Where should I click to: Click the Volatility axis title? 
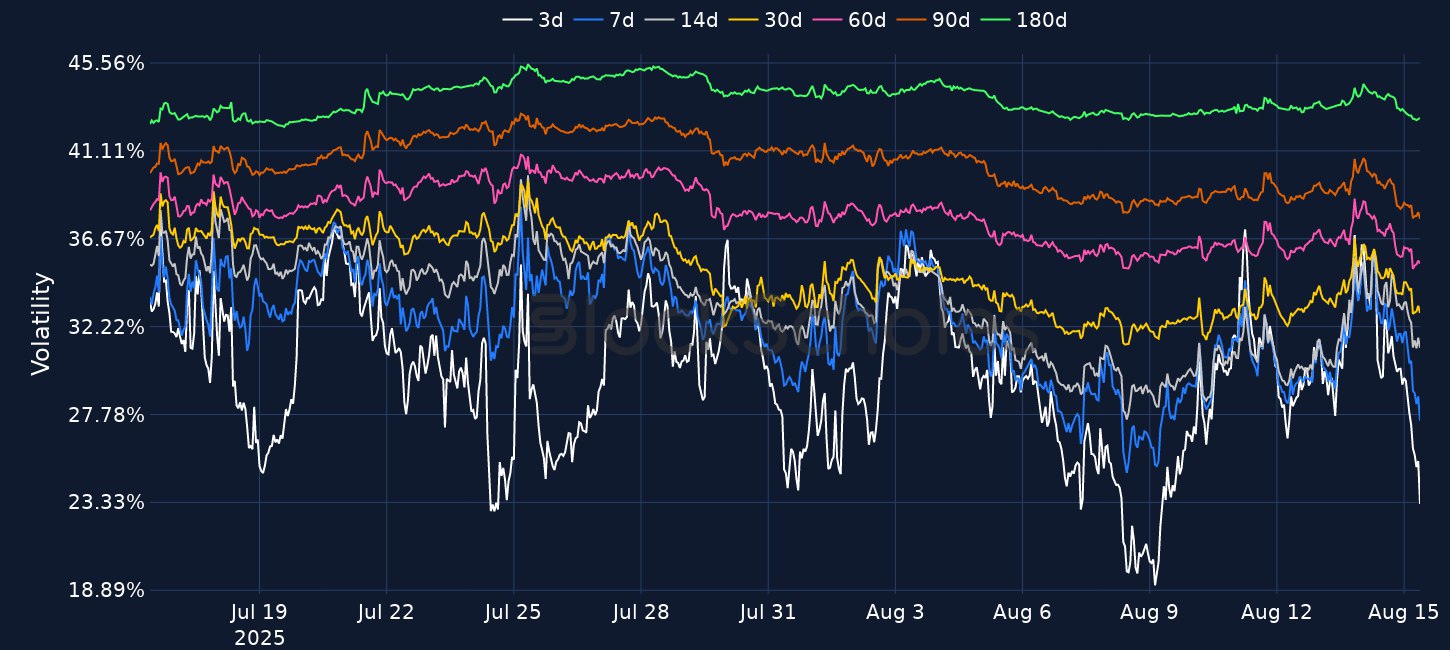click(40, 324)
